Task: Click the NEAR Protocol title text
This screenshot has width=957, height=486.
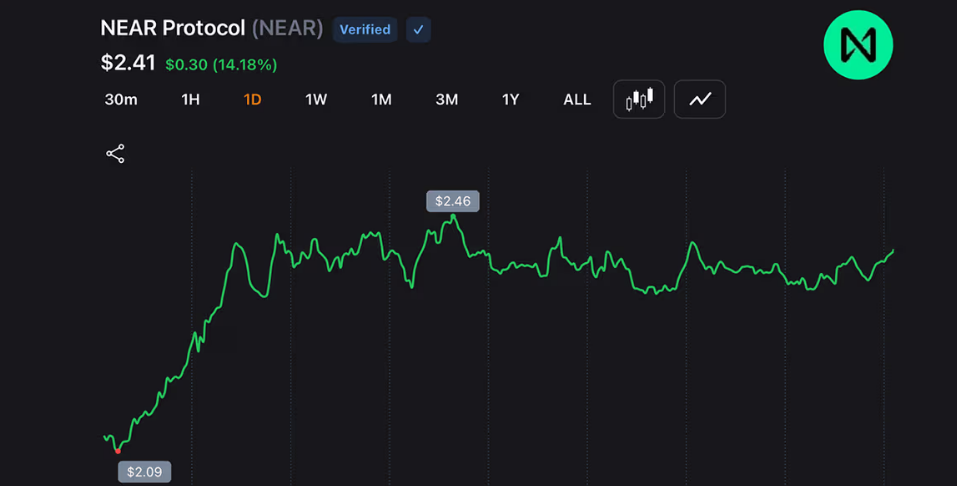Action: click(x=173, y=28)
